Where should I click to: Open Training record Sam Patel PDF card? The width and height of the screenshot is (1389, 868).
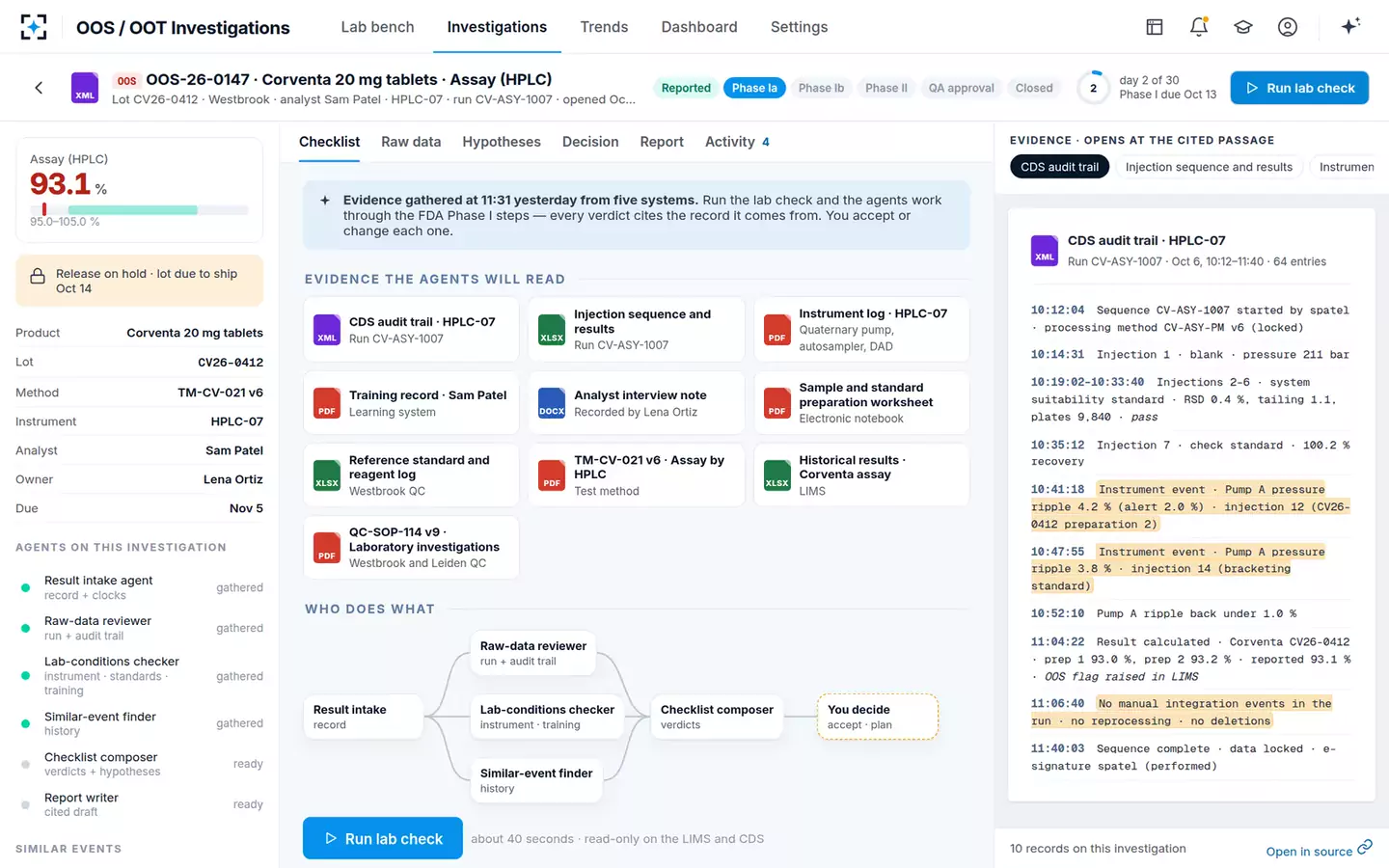411,403
